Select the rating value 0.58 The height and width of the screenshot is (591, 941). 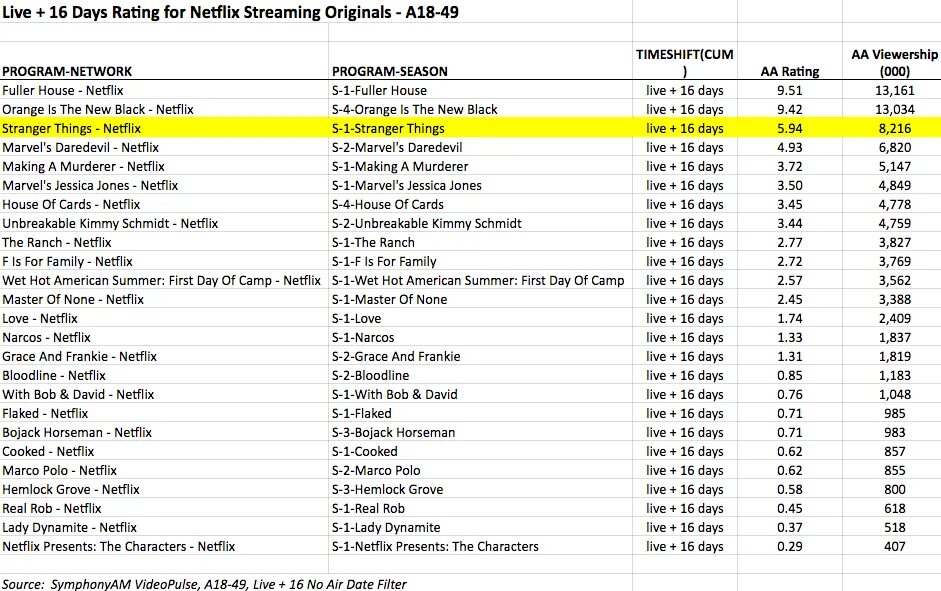(x=790, y=490)
